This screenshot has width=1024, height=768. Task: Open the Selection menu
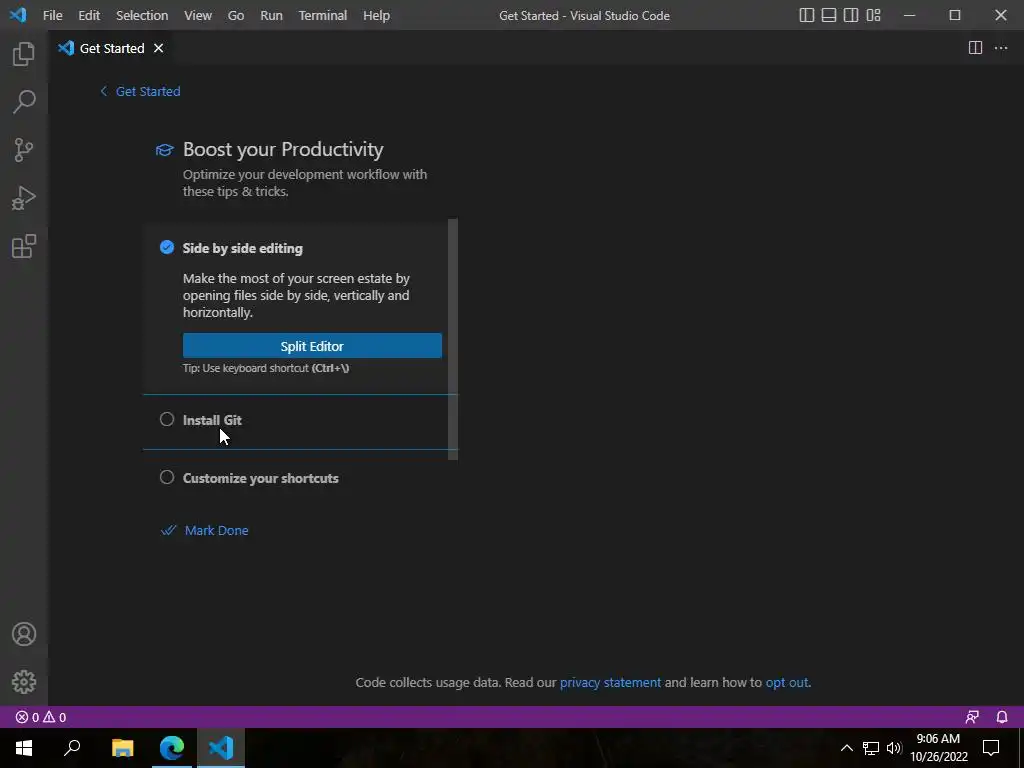pyautogui.click(x=142, y=15)
